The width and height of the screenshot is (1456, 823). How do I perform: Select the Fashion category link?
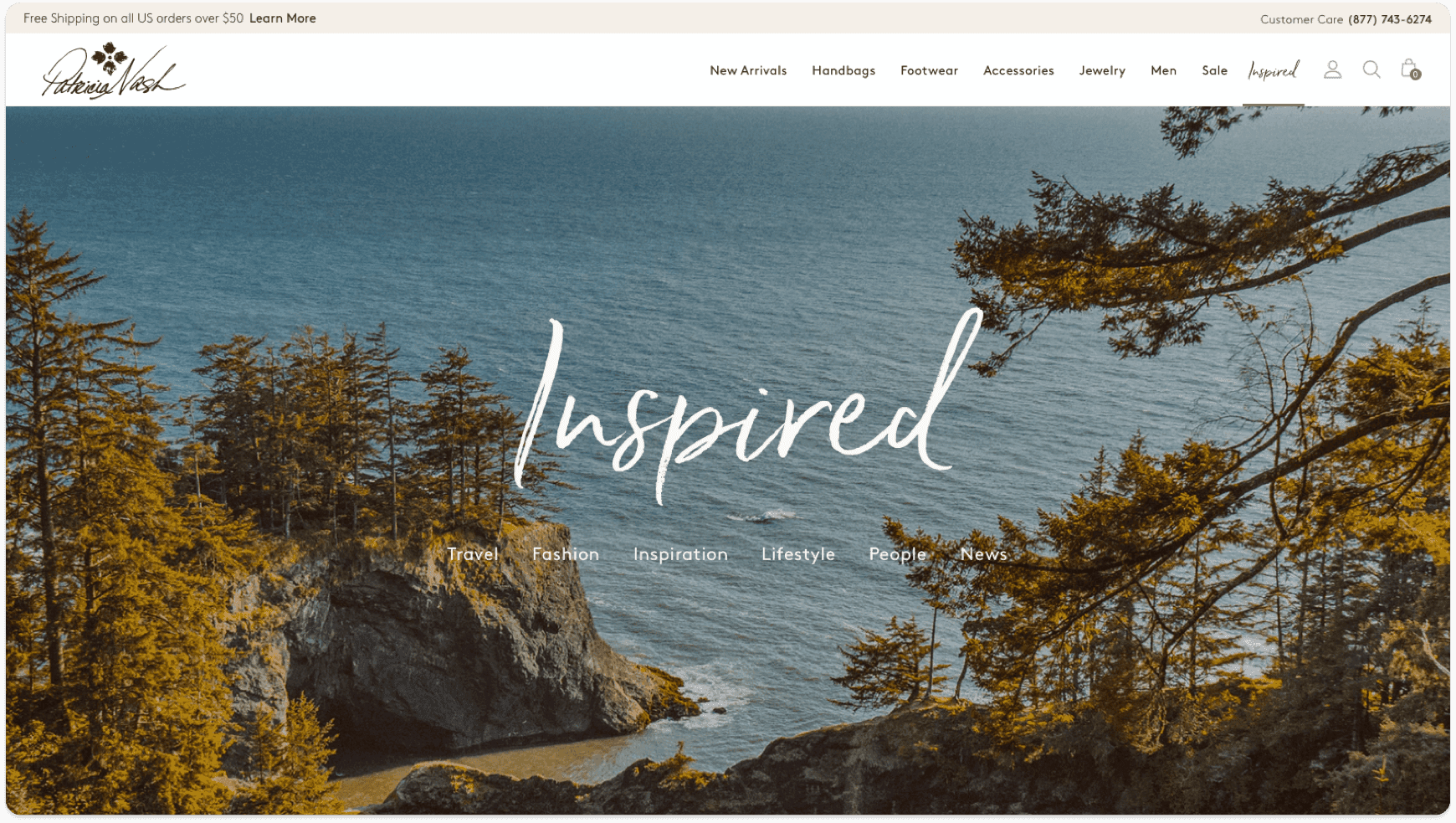(x=566, y=554)
